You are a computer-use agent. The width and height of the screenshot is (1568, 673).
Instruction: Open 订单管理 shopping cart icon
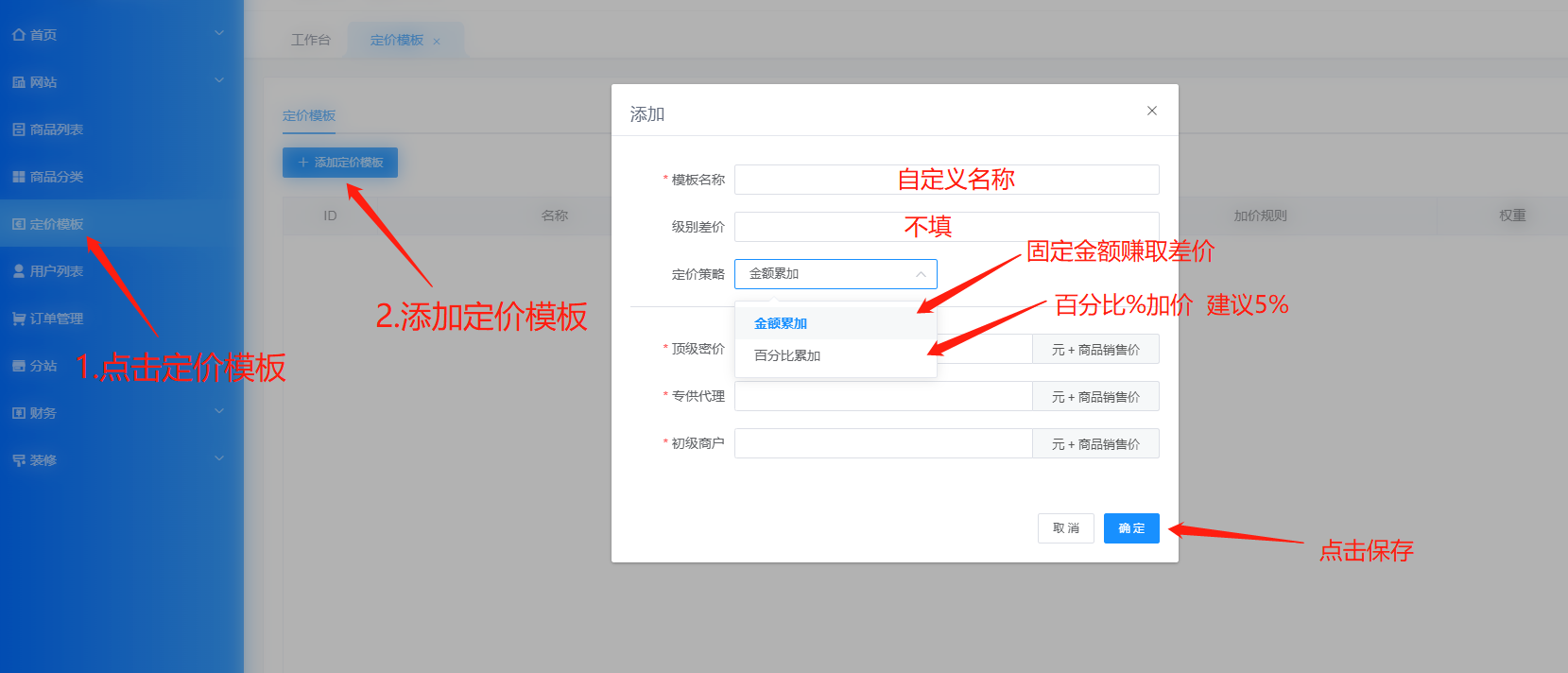pyautogui.click(x=19, y=319)
